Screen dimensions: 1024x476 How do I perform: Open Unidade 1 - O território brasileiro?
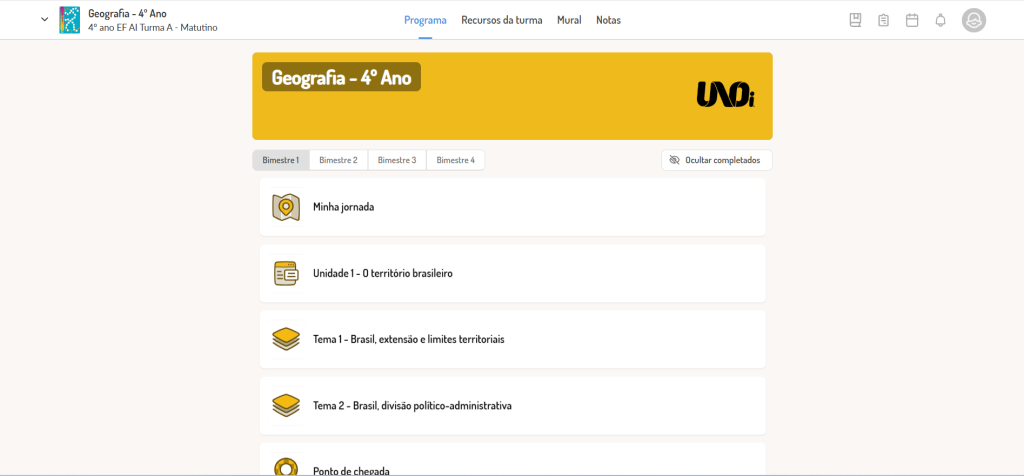tap(513, 274)
